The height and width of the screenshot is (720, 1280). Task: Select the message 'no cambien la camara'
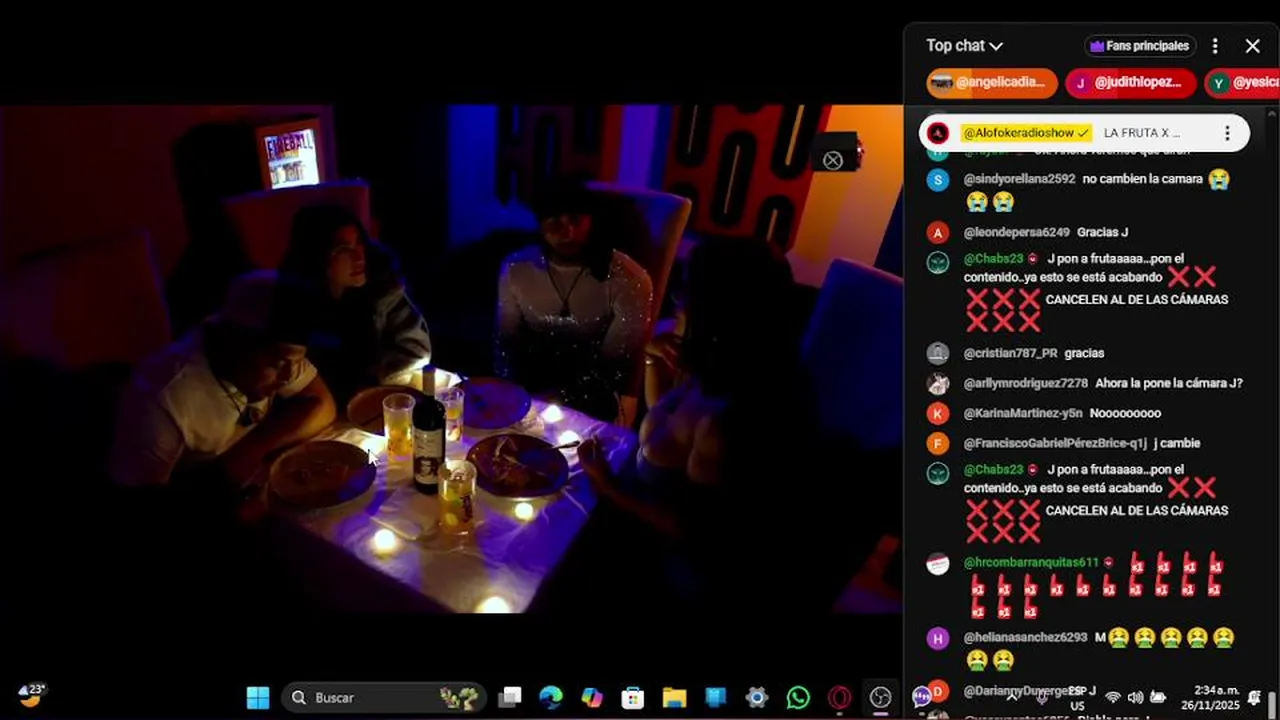(1142, 179)
